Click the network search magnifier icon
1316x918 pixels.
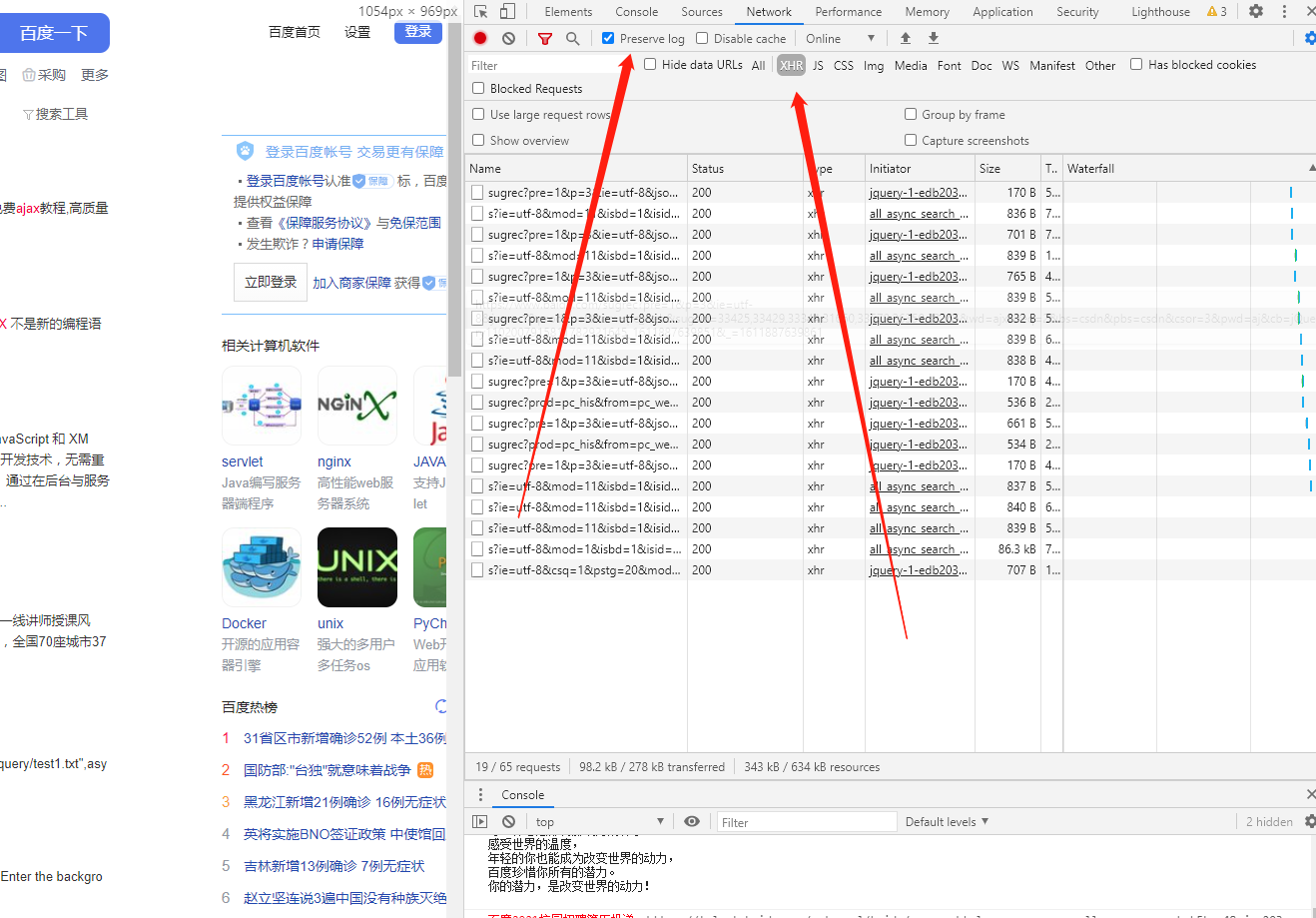click(x=571, y=38)
